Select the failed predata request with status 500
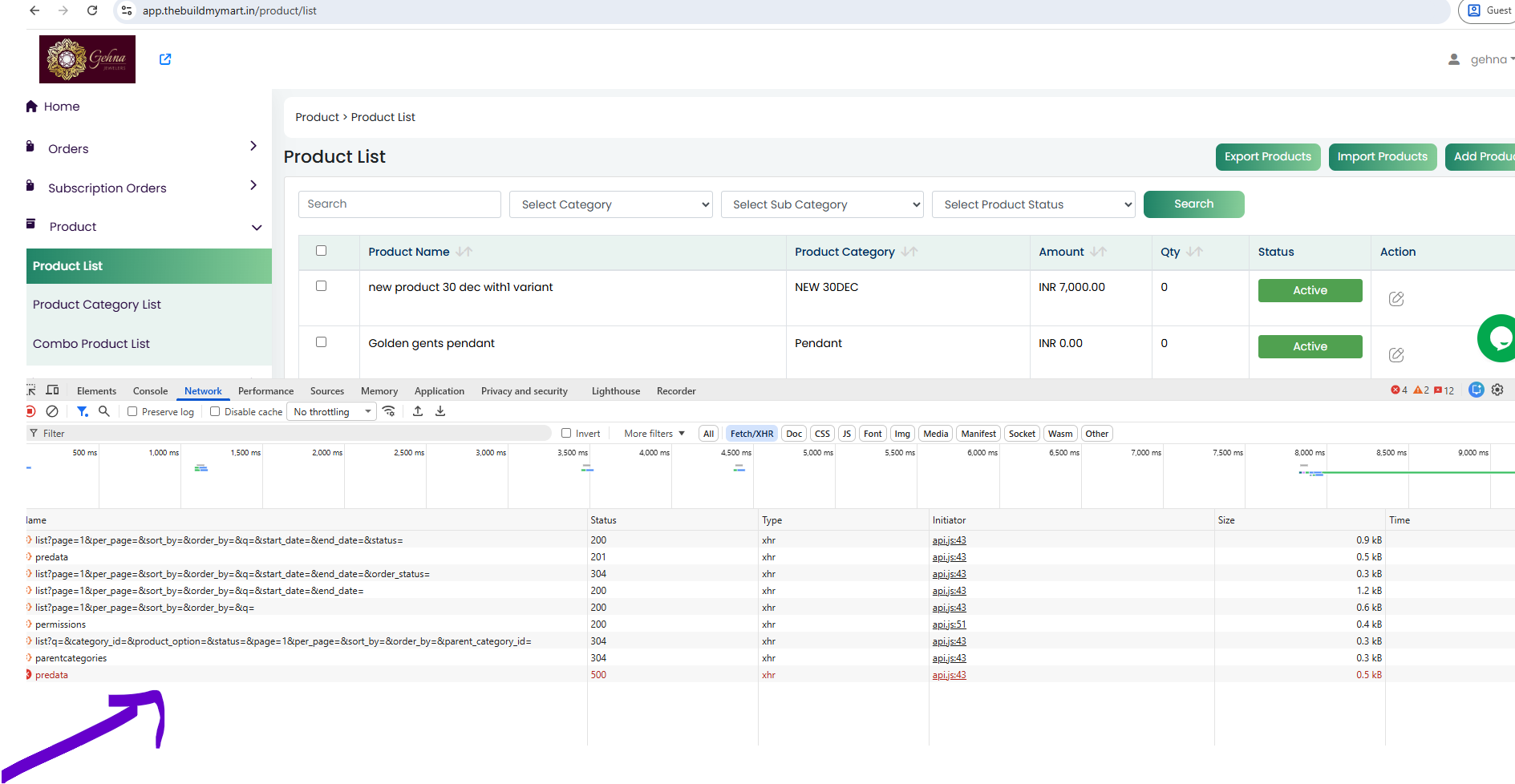 coord(51,675)
